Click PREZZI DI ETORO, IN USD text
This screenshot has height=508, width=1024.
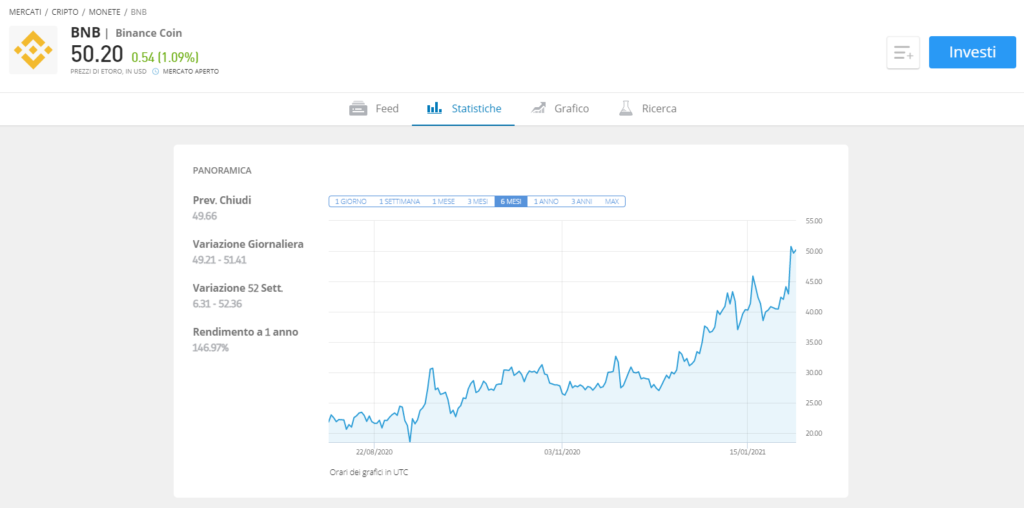click(x=109, y=71)
